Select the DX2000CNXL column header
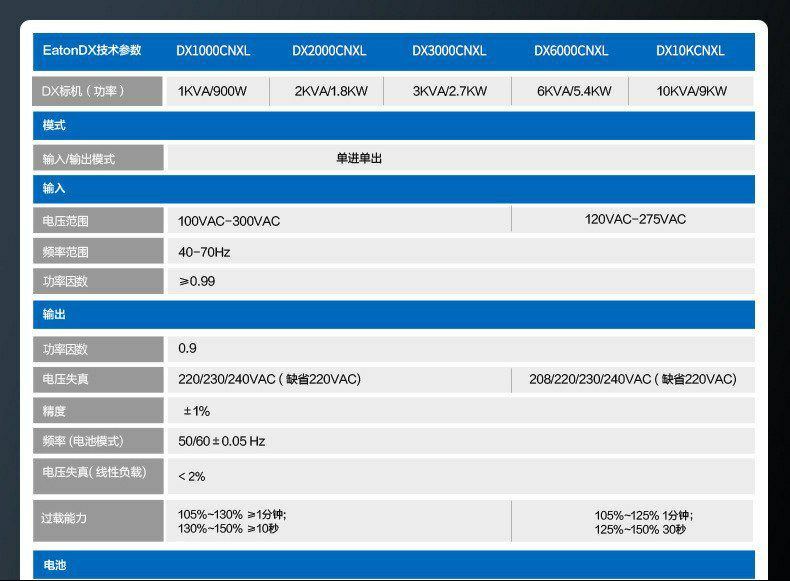790x581 pixels. (x=329, y=51)
